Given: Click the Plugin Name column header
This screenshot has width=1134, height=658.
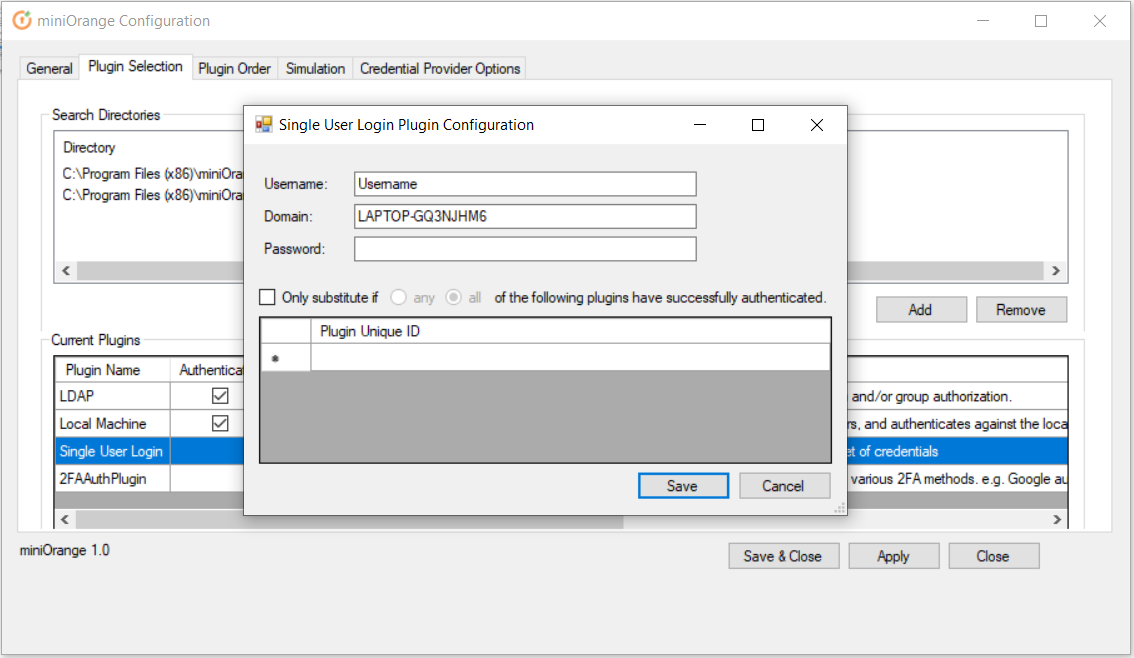Looking at the screenshot, I should [x=113, y=370].
